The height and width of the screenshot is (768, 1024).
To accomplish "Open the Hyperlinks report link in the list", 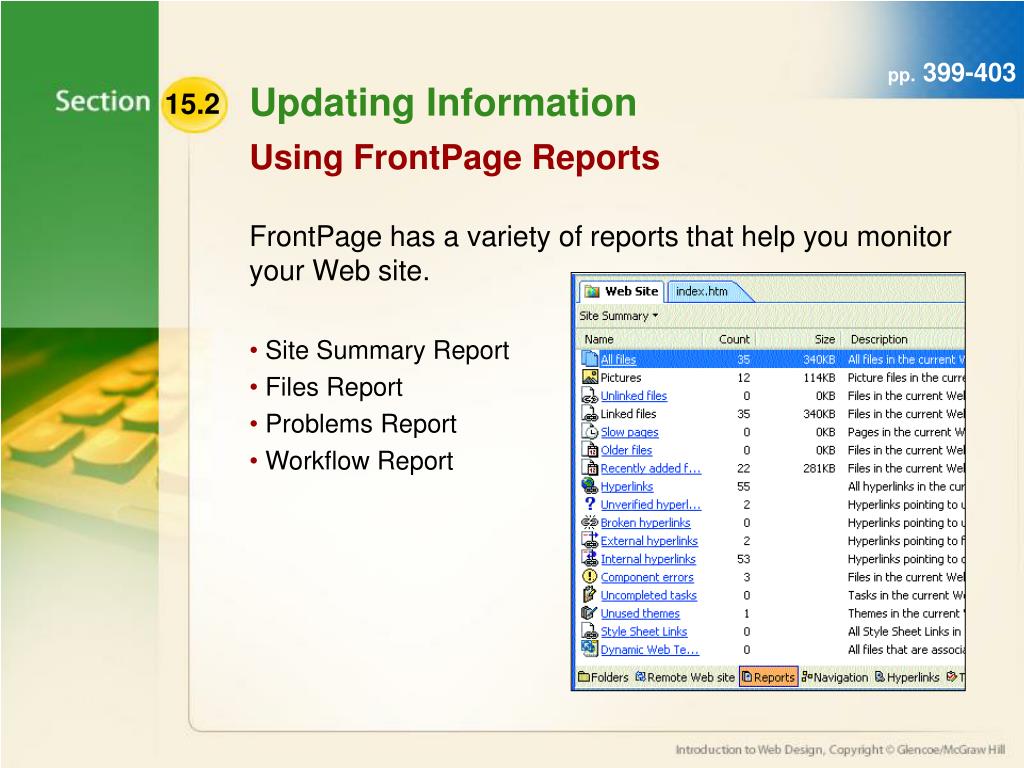I will tap(627, 487).
